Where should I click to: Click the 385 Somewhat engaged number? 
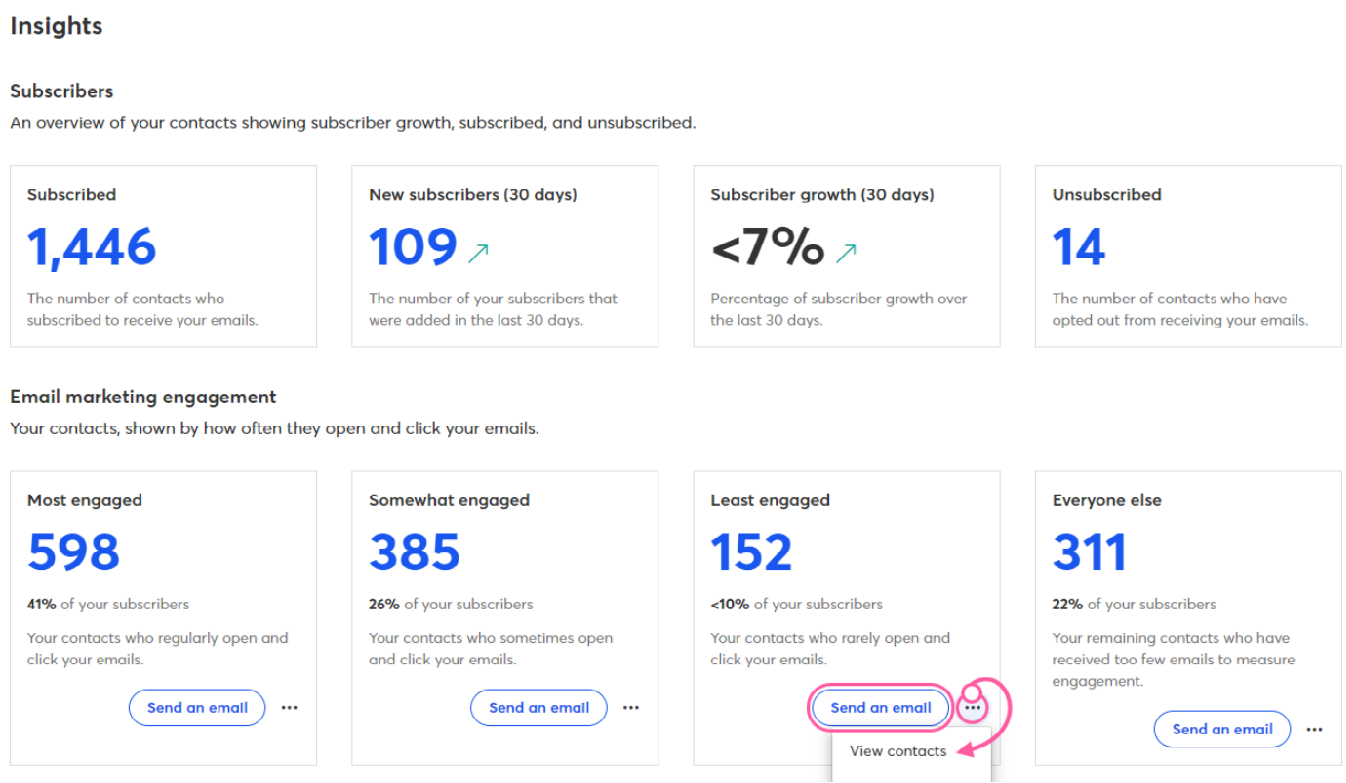coord(415,552)
